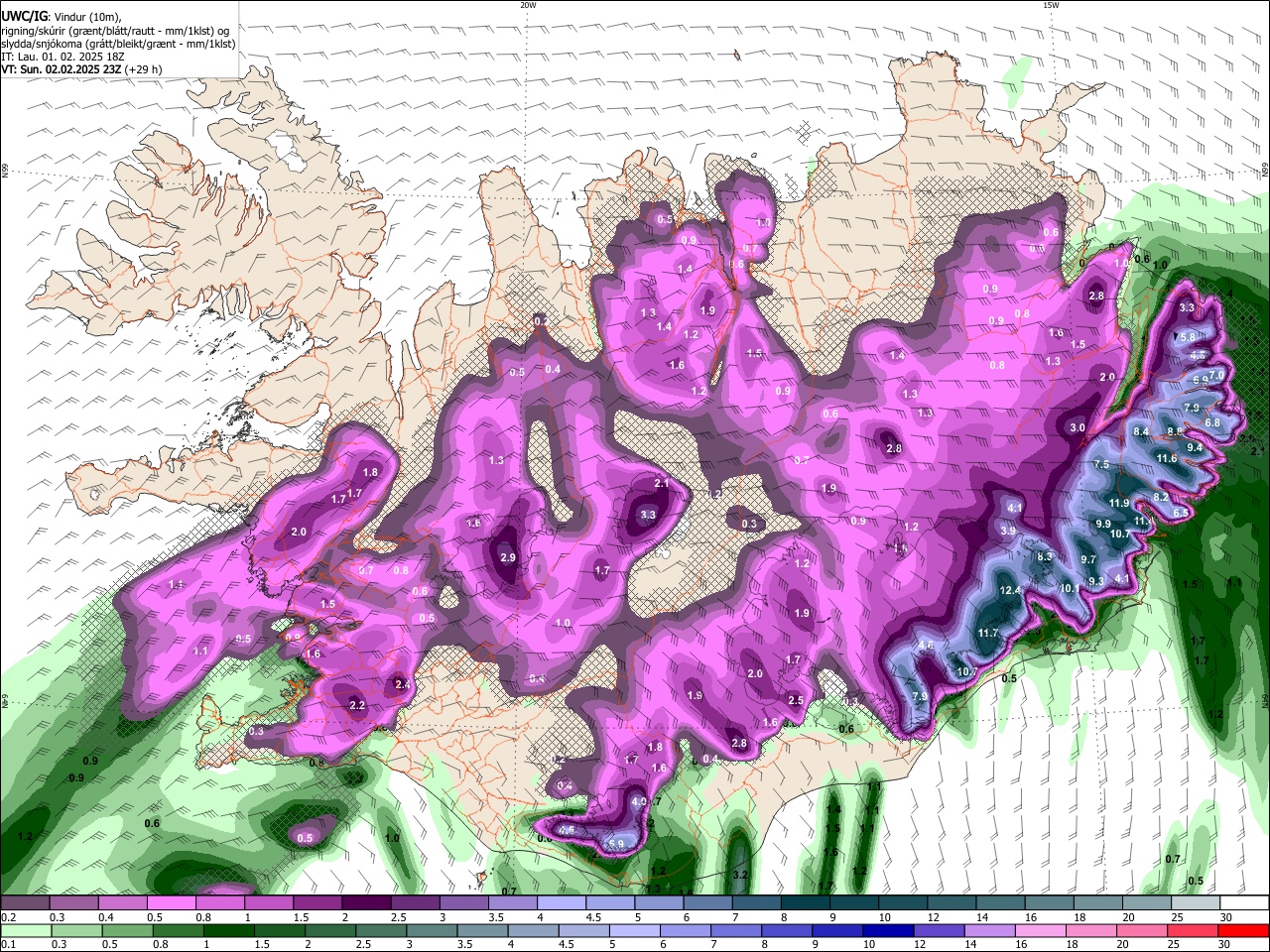Click the 5.8 precipitation value
Viewport: 1270px width, 952px height.
(x=1188, y=336)
